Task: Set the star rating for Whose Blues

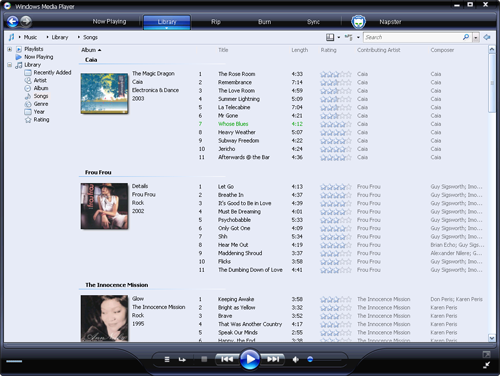Action: coord(336,124)
